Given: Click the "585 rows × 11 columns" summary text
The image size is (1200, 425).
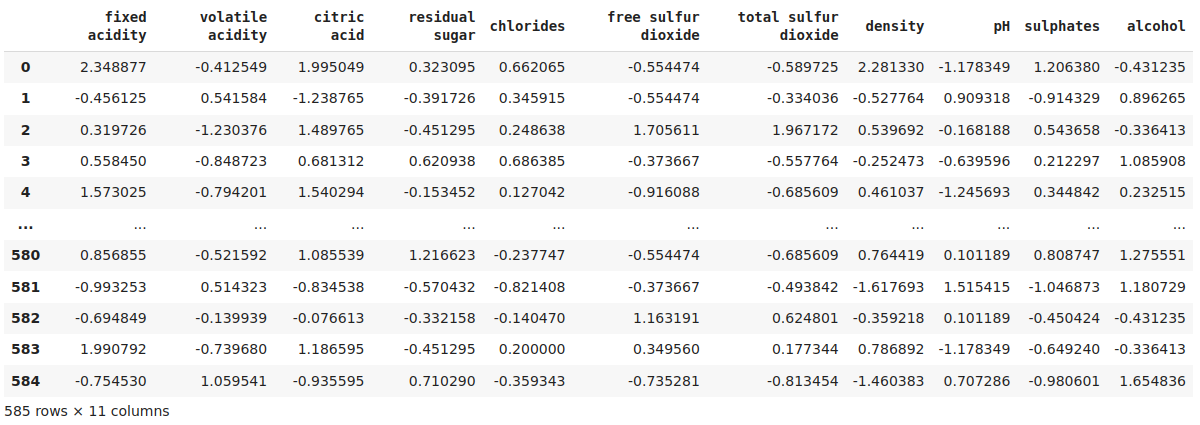Looking at the screenshot, I should point(87,411).
